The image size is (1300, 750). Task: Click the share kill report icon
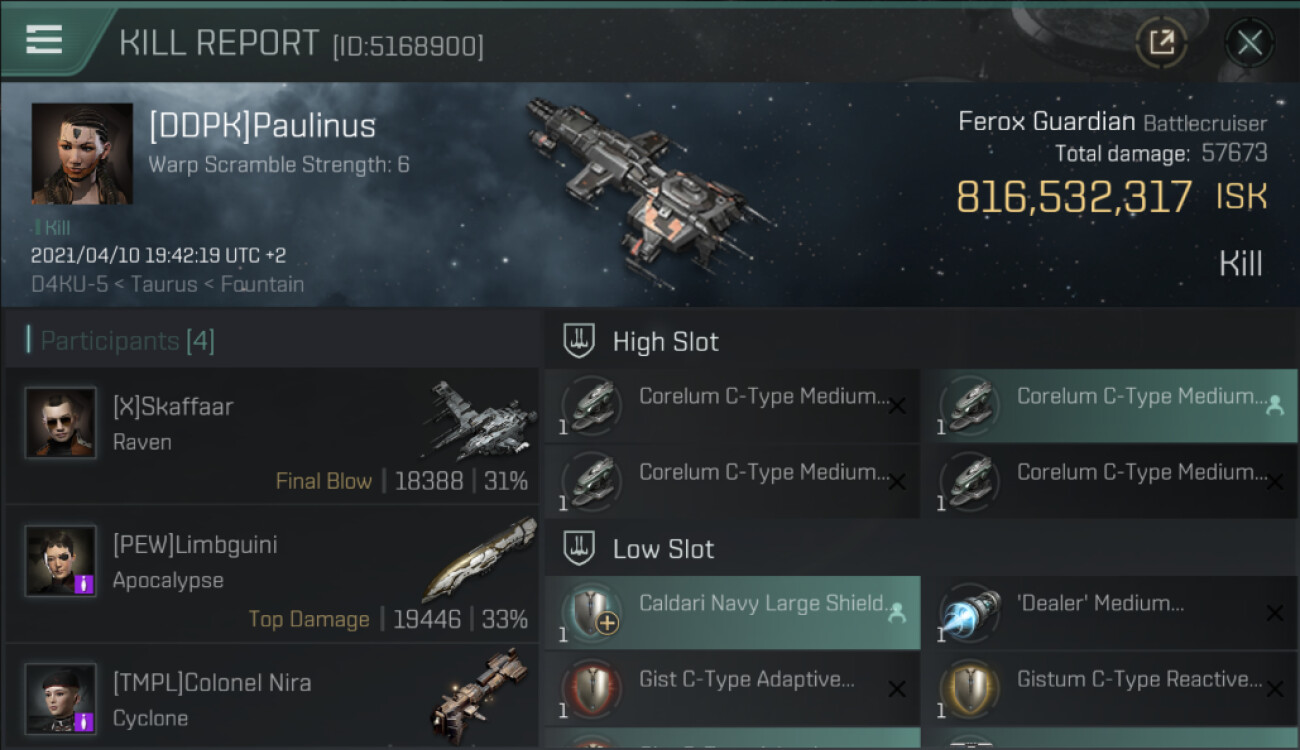pos(1161,42)
